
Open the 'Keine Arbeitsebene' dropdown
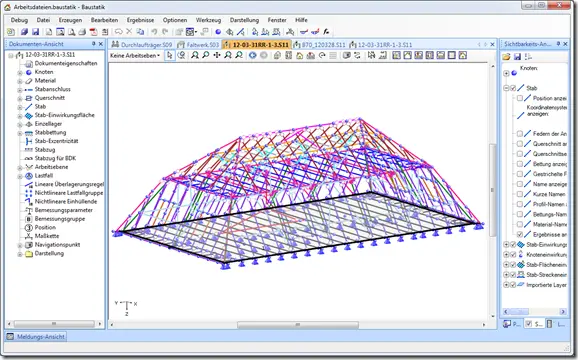[135, 55]
